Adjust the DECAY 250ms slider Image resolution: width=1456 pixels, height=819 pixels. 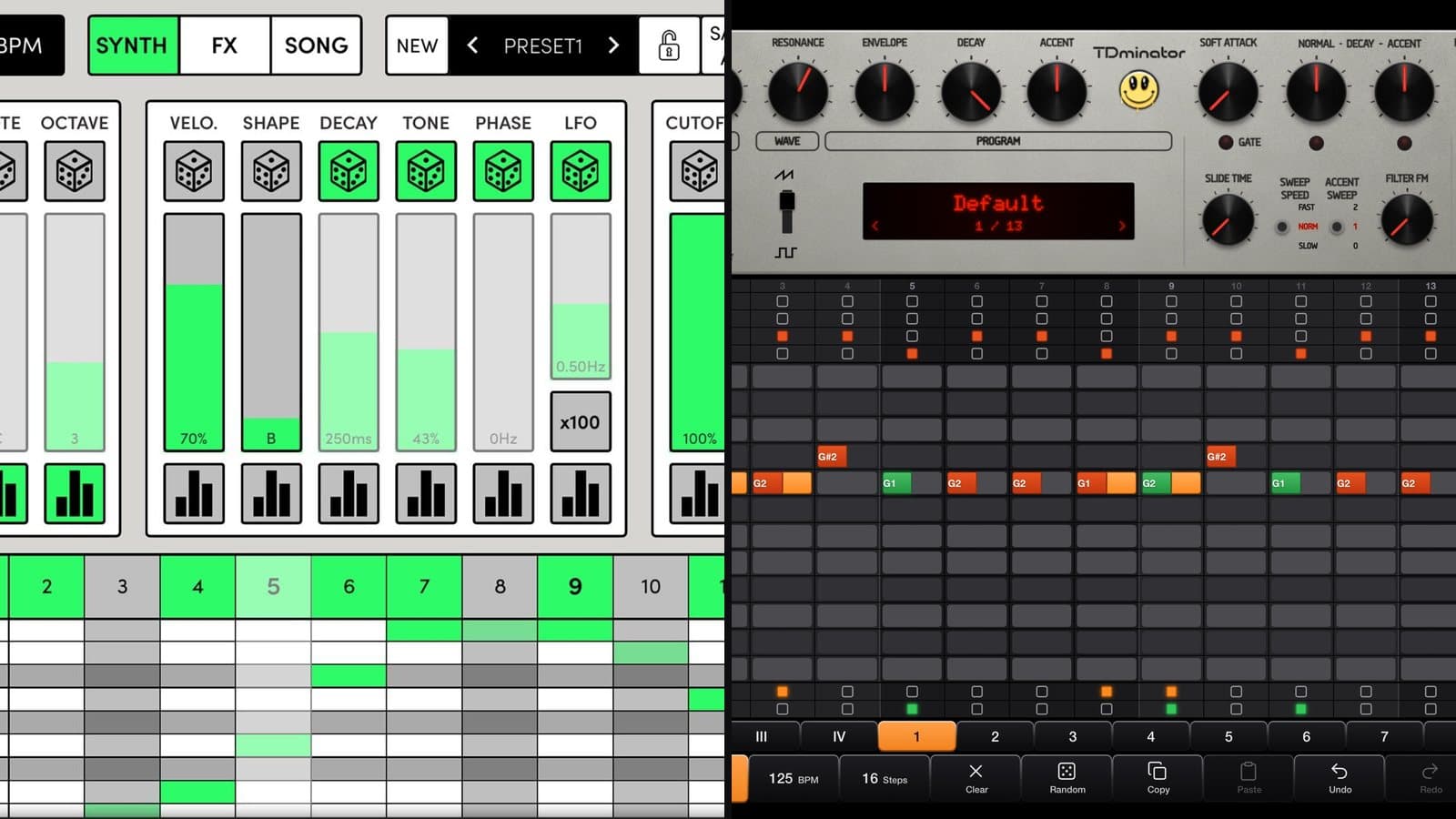pos(349,332)
